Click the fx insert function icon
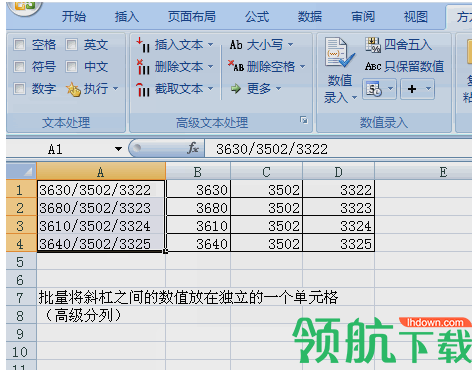Image resolution: width=472 pixels, height=370 pixels. pyautogui.click(x=193, y=148)
